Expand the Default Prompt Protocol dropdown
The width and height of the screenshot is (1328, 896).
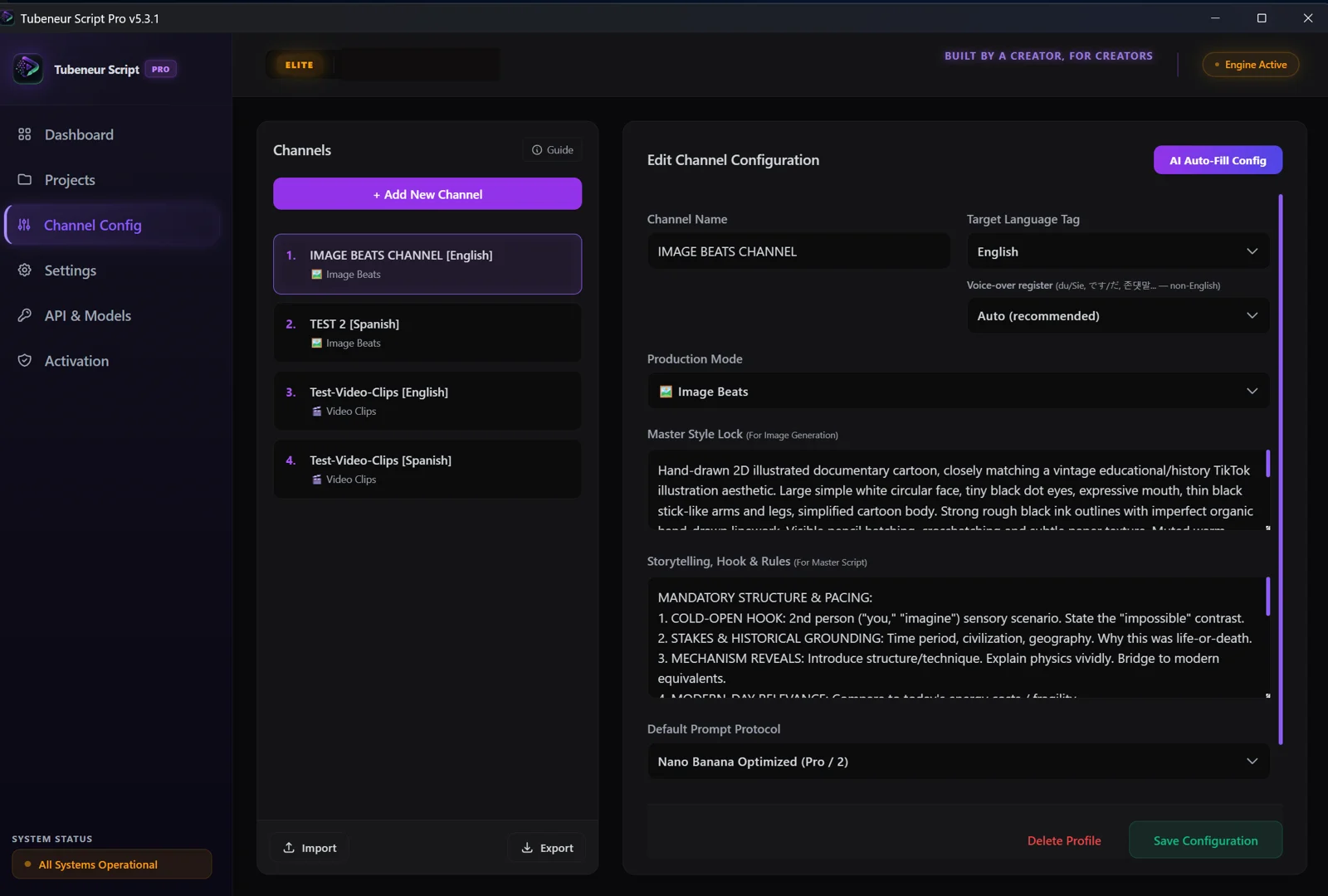pos(959,762)
